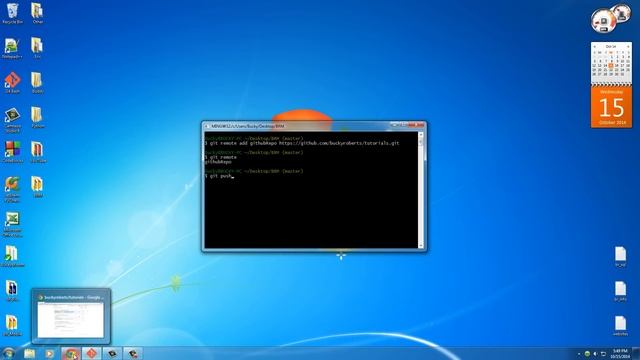Go to next month in calendar gadget
This screenshot has width=640, height=360.
[628, 47]
